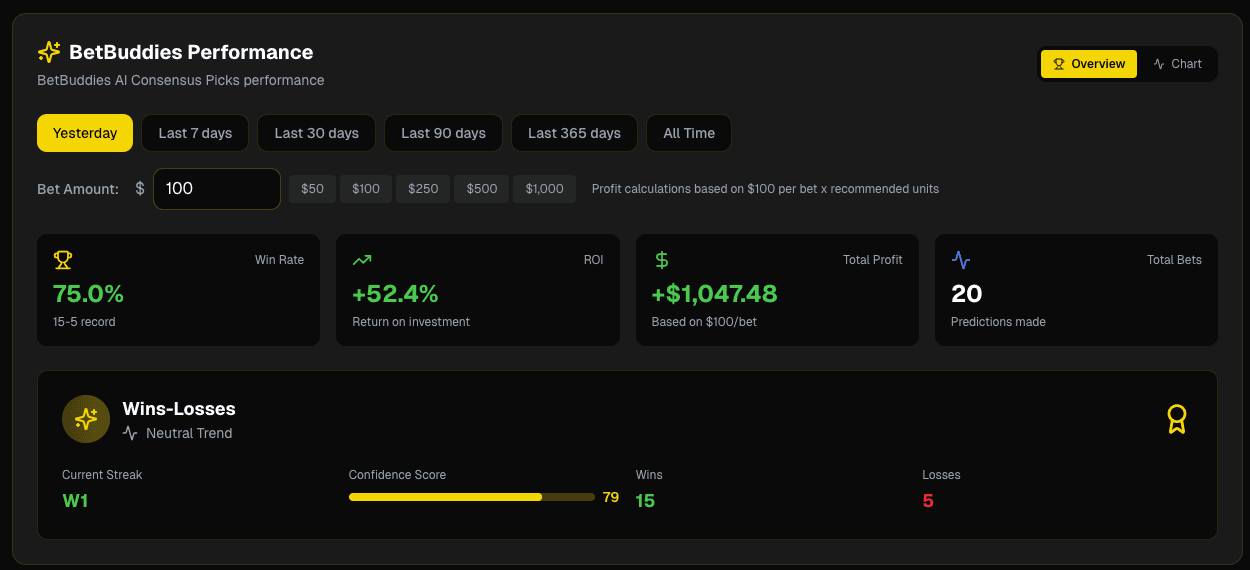This screenshot has width=1250, height=570.
Task: Click the 75.0% win rate value
Action: coord(88,294)
